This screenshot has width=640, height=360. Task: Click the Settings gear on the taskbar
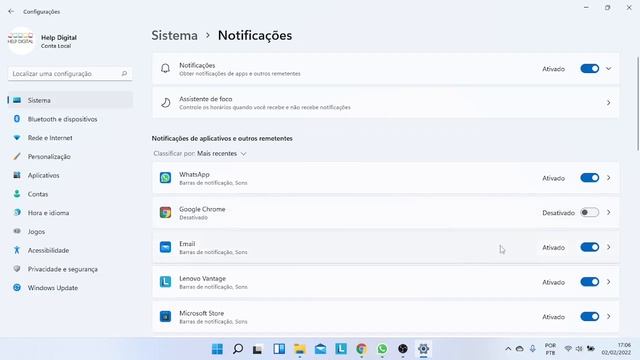click(x=423, y=349)
